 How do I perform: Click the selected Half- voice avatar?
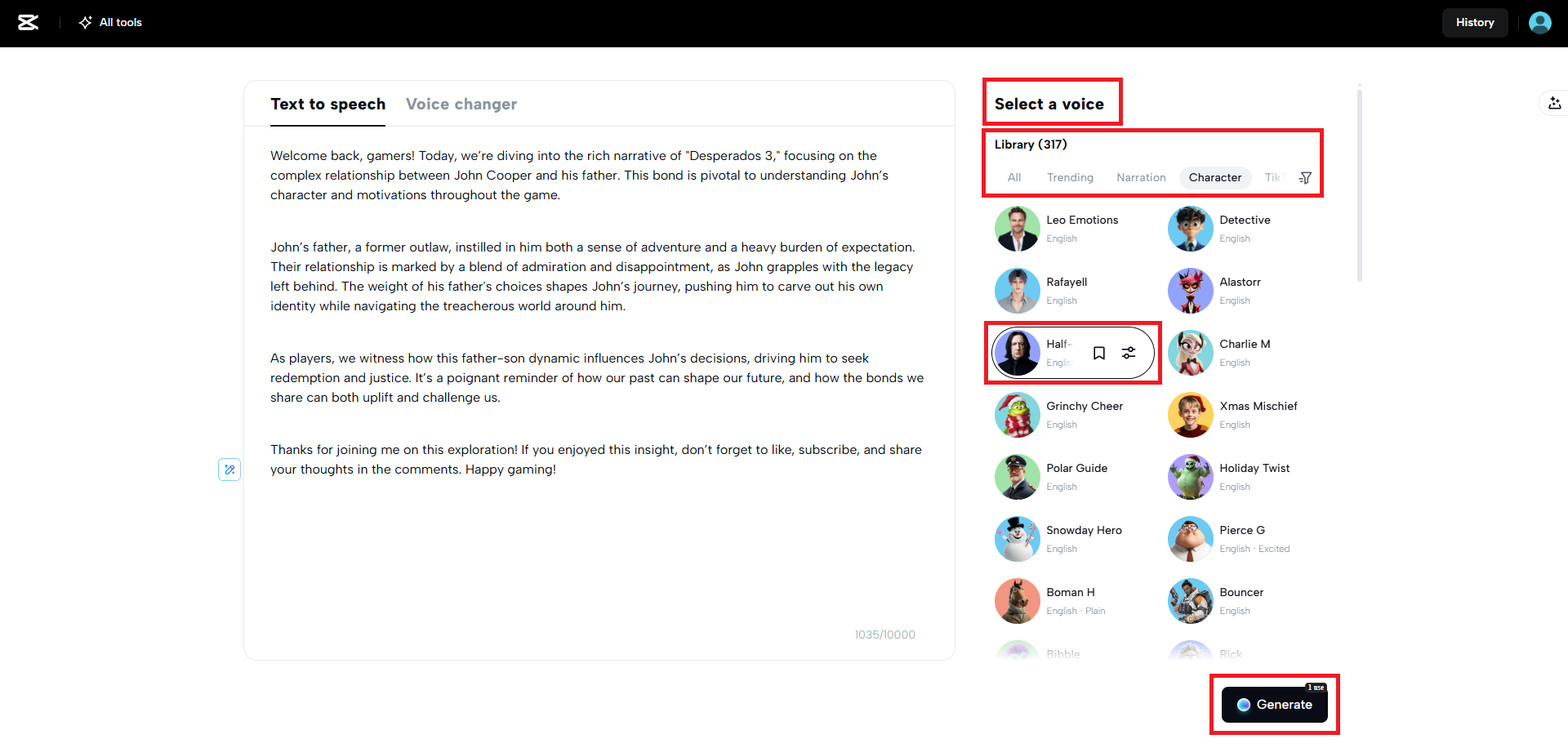tap(1018, 353)
